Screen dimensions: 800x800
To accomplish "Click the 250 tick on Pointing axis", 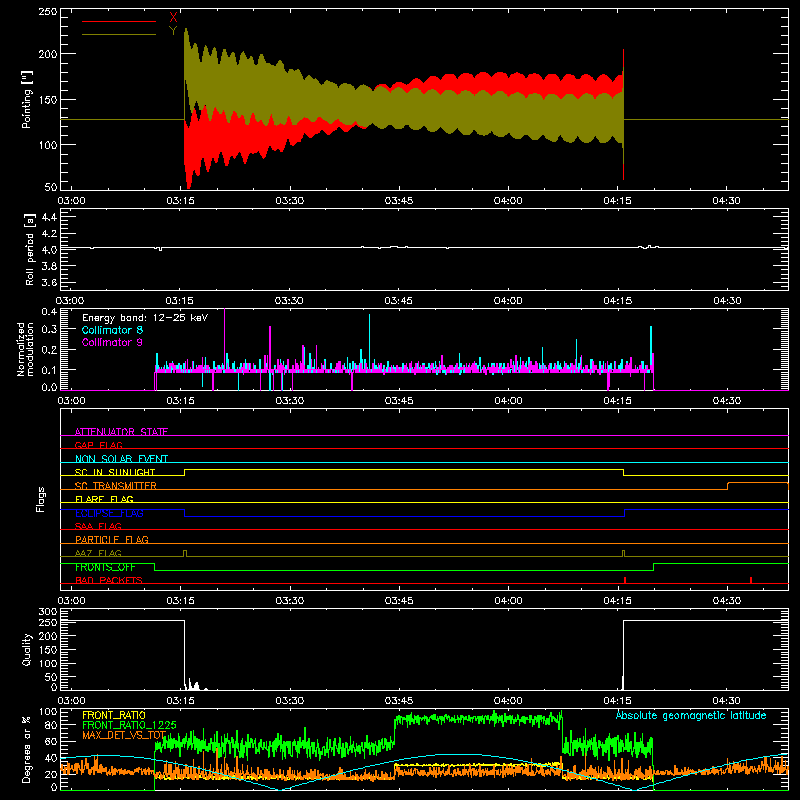I will (x=48, y=11).
